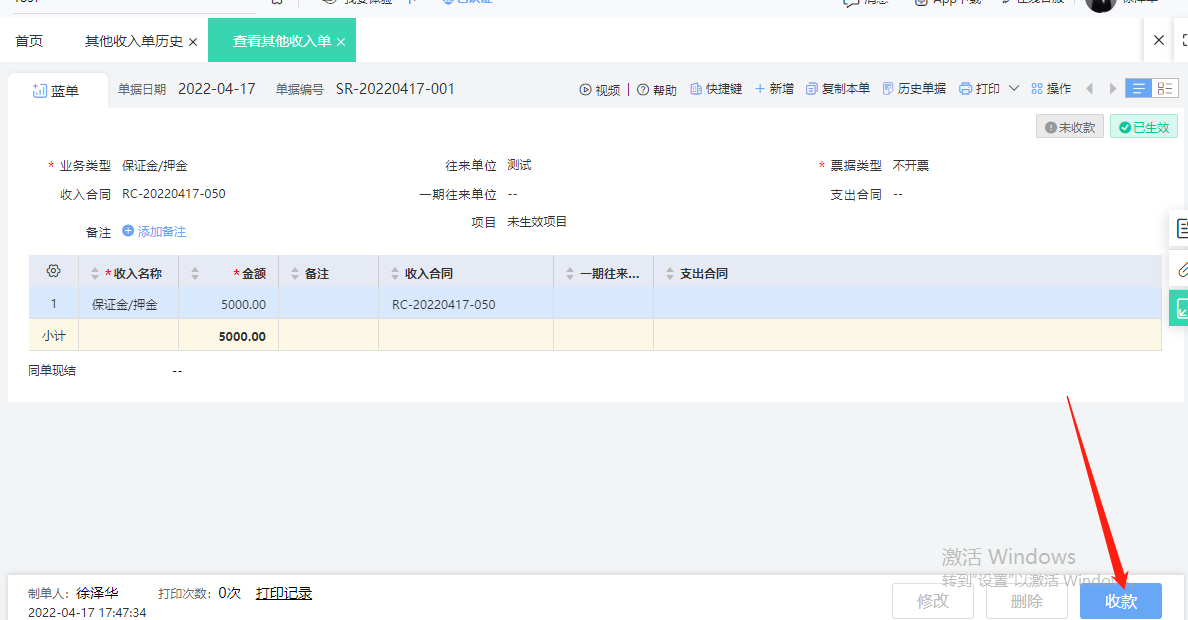Open 历史单据 historical documents
Image resolution: width=1188 pixels, height=620 pixels.
(x=913, y=88)
